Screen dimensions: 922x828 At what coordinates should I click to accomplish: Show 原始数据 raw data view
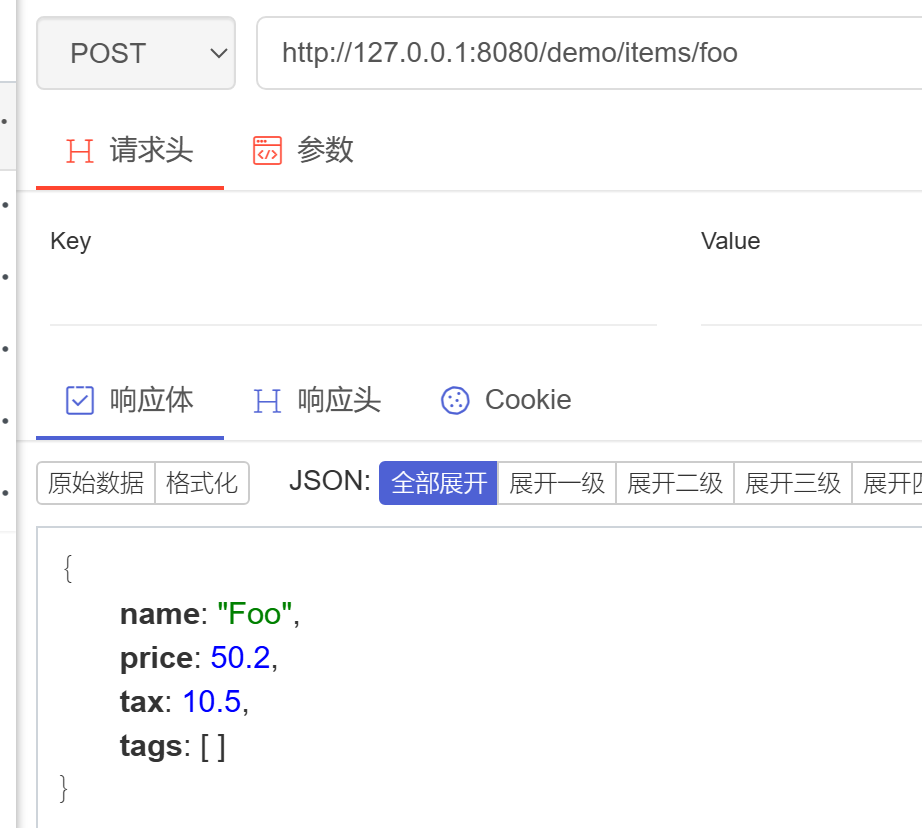96,483
